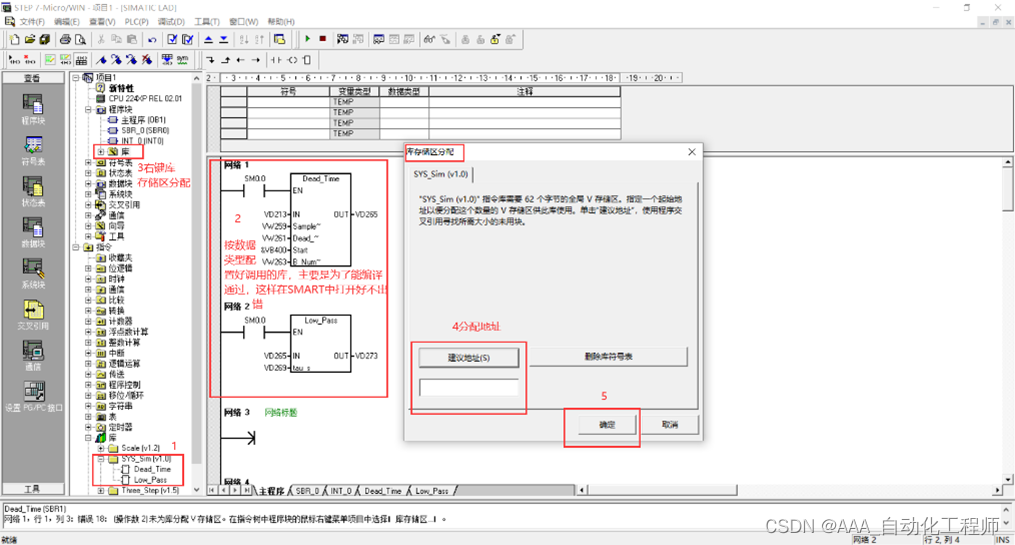Open 交叉引用 from the left navigation bar
The image size is (1015, 545).
point(33,315)
